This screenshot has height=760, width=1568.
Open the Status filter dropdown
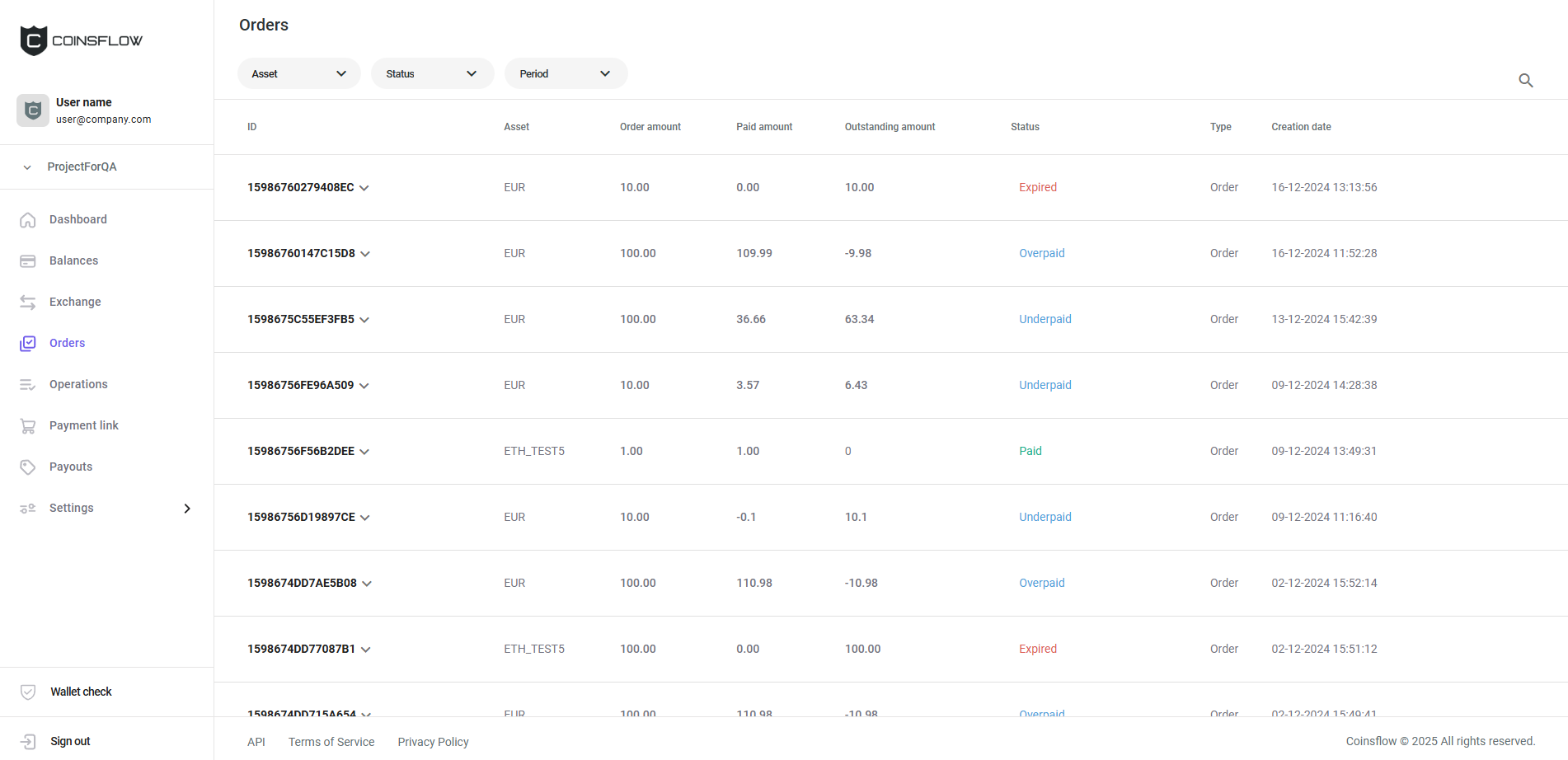coord(432,73)
